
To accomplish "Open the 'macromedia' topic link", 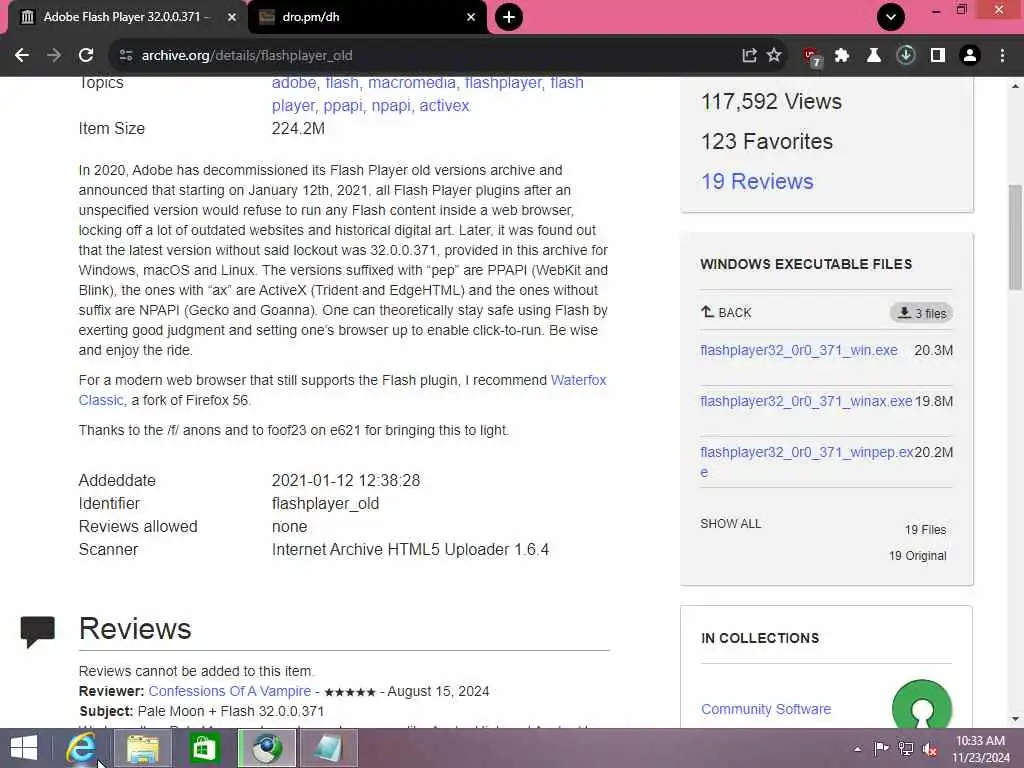I will click(x=412, y=83).
